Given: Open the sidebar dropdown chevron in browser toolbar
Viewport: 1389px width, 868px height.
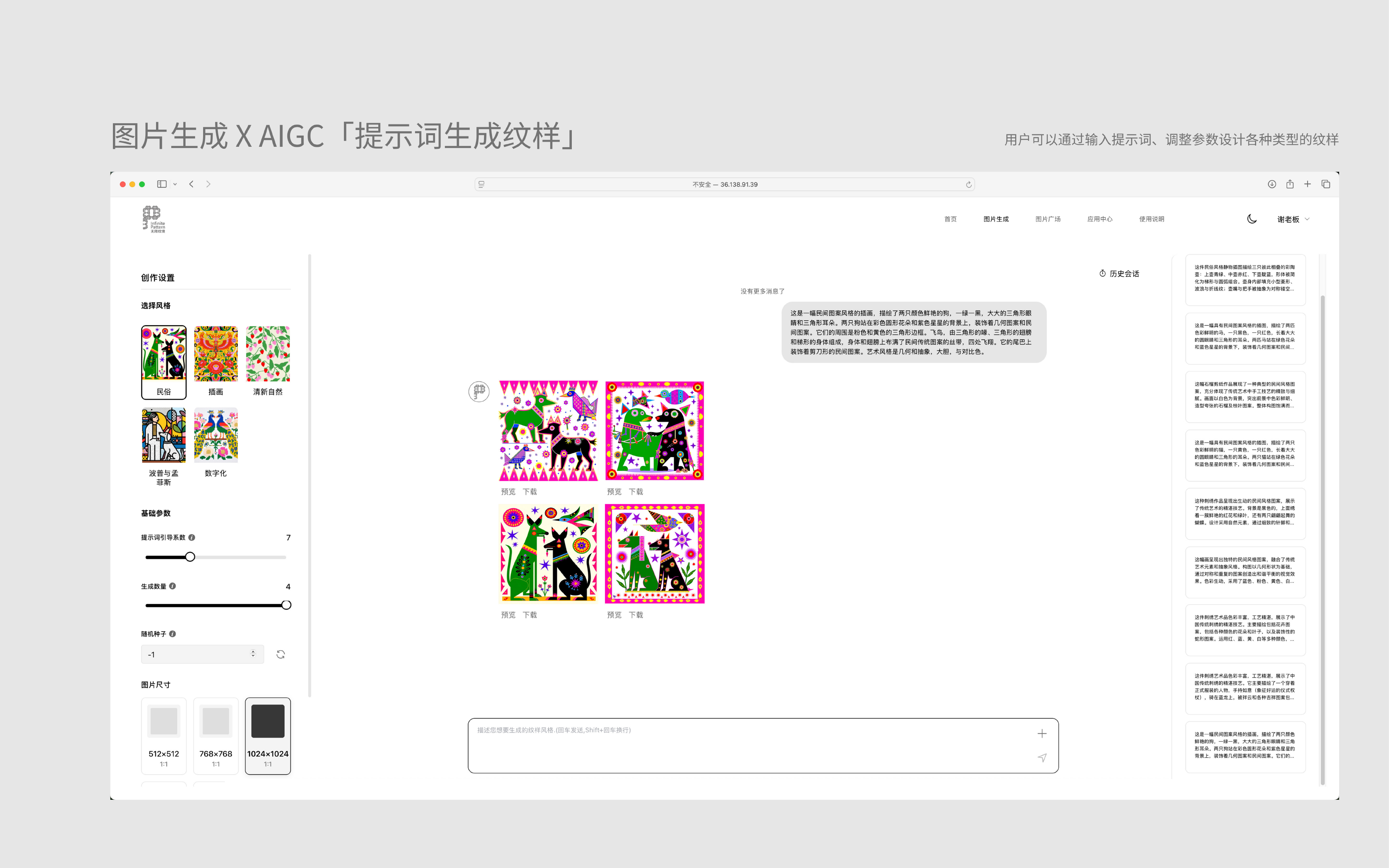Looking at the screenshot, I should [175, 184].
